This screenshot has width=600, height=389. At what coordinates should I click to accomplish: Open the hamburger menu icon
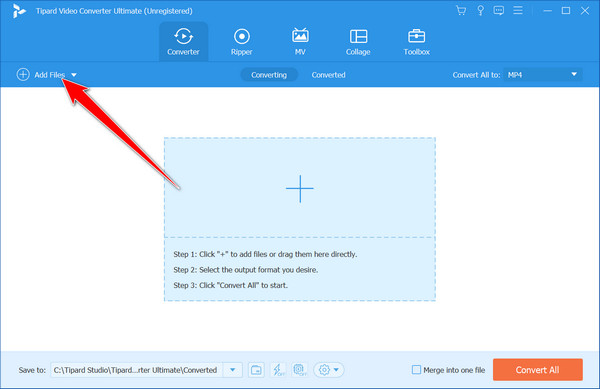point(518,10)
